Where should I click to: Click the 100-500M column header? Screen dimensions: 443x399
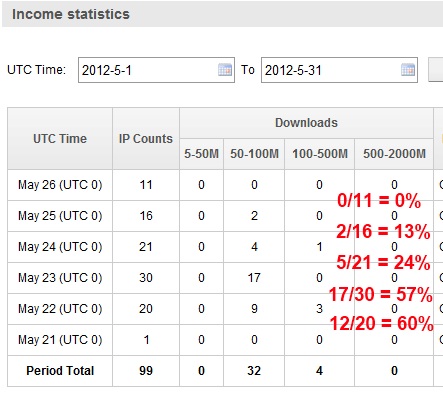click(320, 154)
